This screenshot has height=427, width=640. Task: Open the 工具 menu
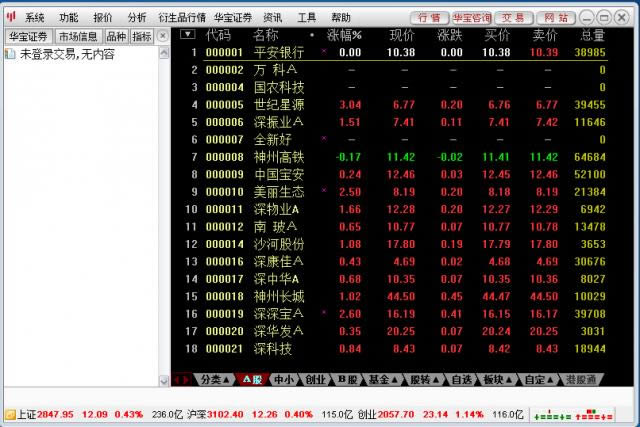coord(307,18)
